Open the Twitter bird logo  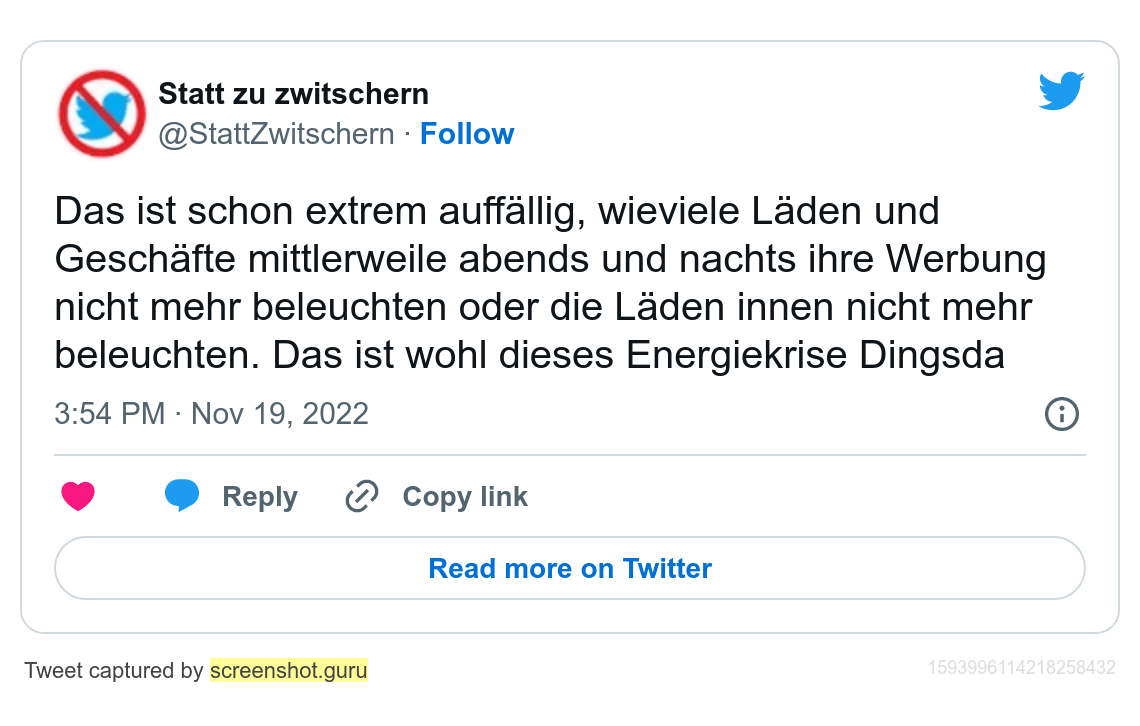pos(1061,92)
